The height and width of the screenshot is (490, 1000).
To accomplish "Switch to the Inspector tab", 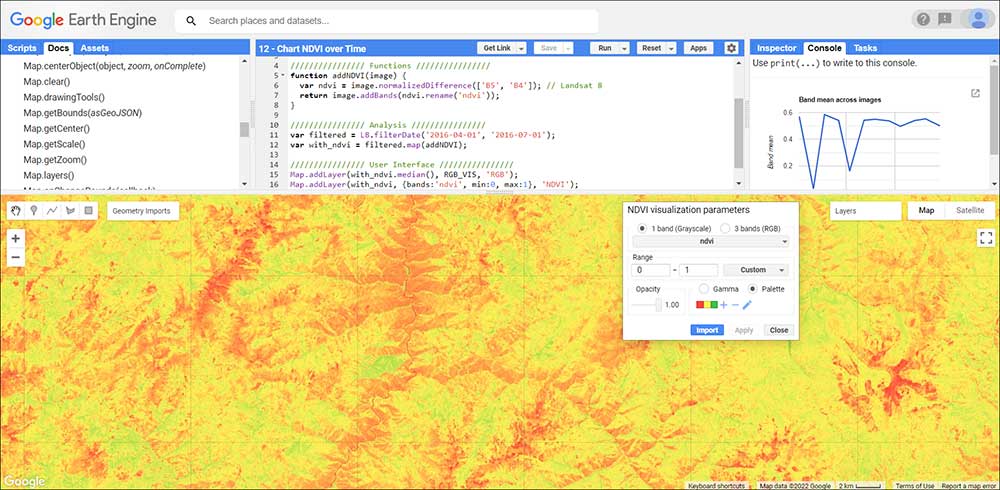I will 776,48.
